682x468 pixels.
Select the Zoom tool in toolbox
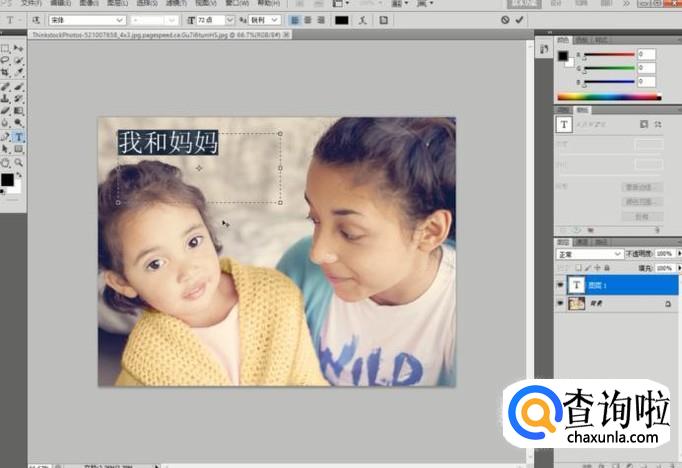(x=19, y=162)
